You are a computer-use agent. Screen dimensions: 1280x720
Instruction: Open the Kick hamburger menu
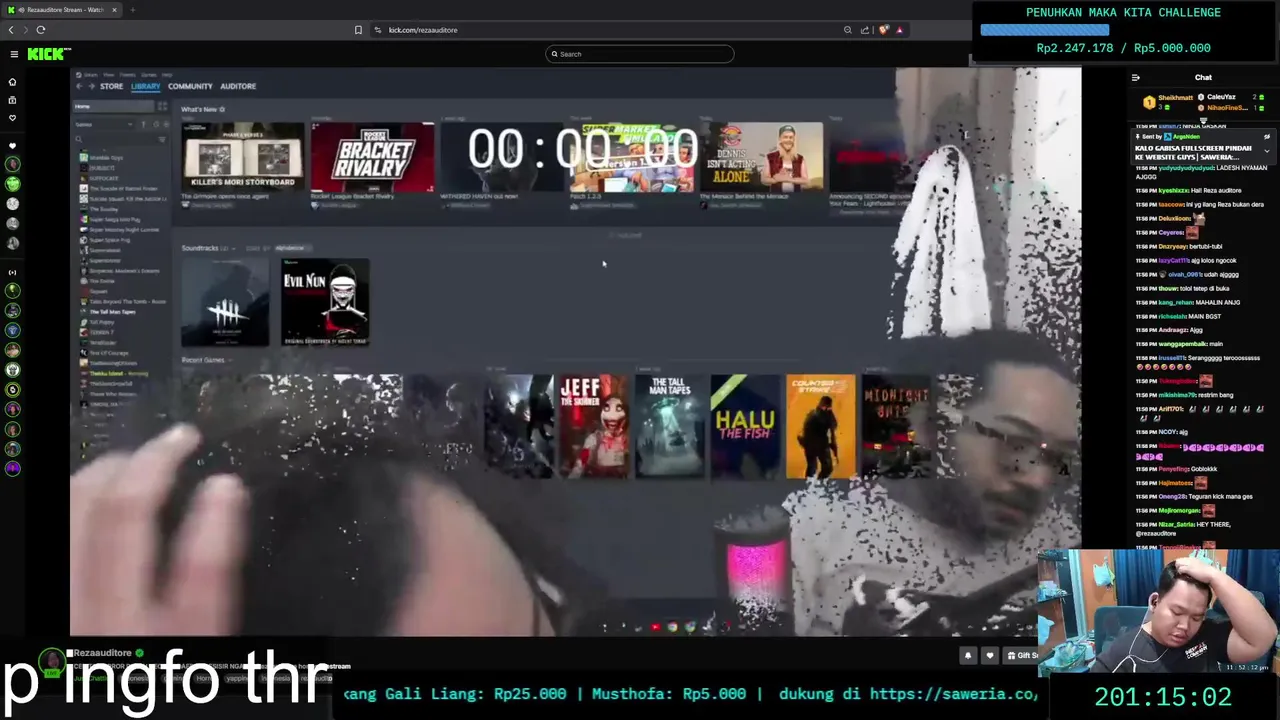tap(14, 54)
